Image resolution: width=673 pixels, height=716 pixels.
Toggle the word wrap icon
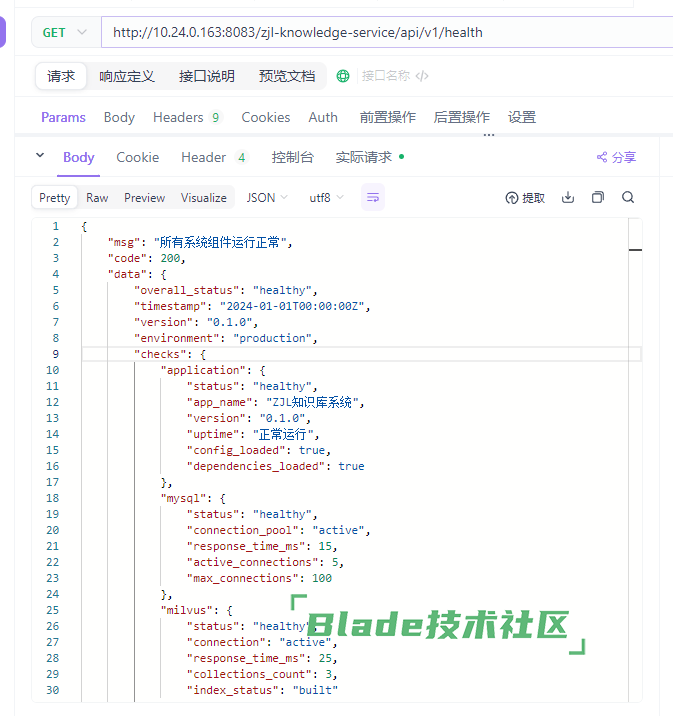[373, 197]
